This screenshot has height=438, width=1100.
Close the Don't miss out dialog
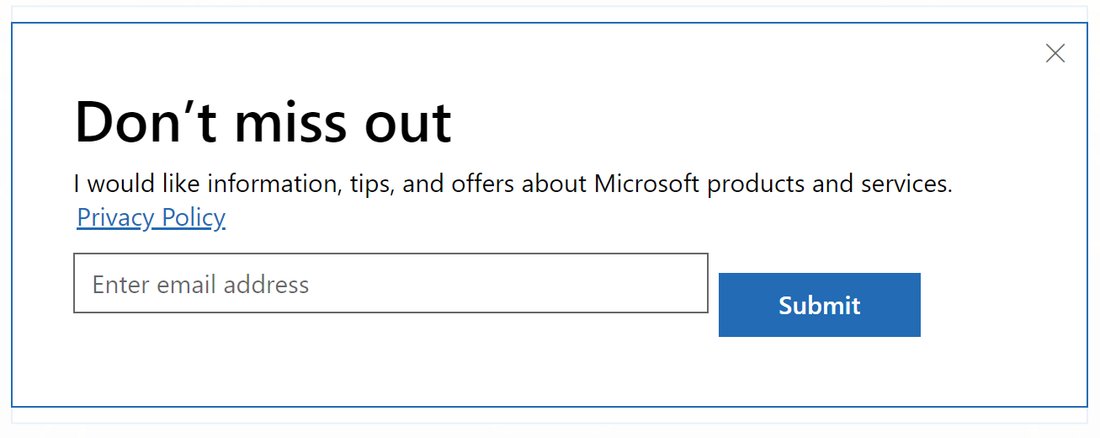pos(1055,54)
